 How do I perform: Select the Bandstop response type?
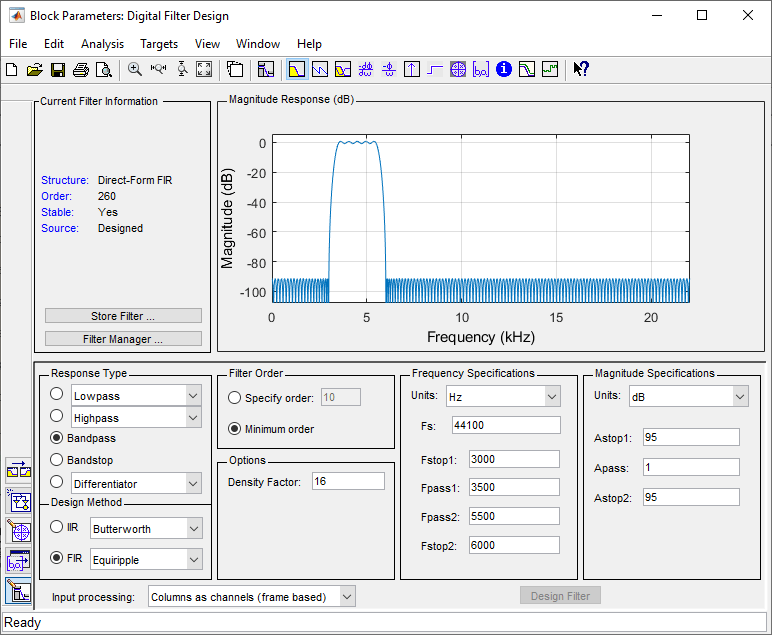(x=57, y=460)
